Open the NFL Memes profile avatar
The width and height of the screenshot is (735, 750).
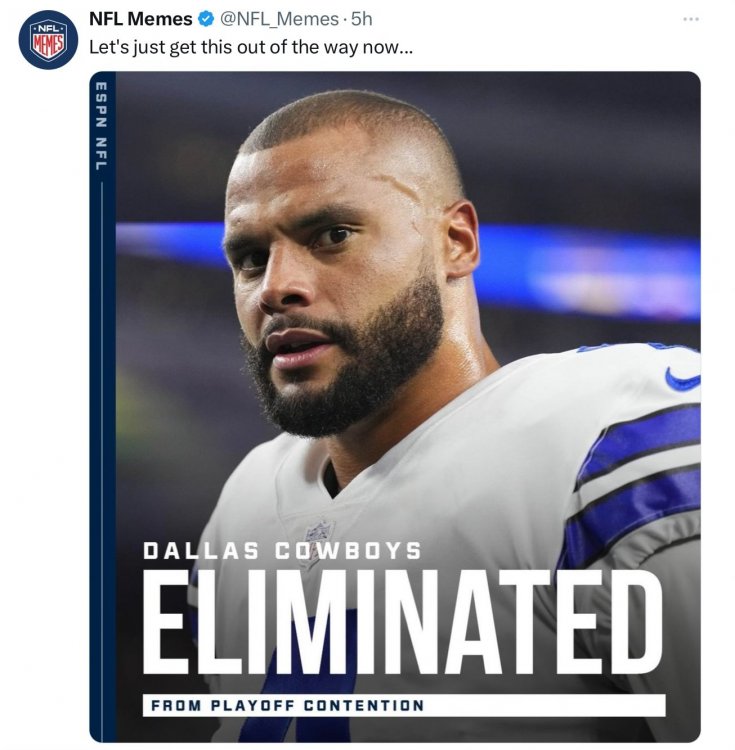(48, 38)
